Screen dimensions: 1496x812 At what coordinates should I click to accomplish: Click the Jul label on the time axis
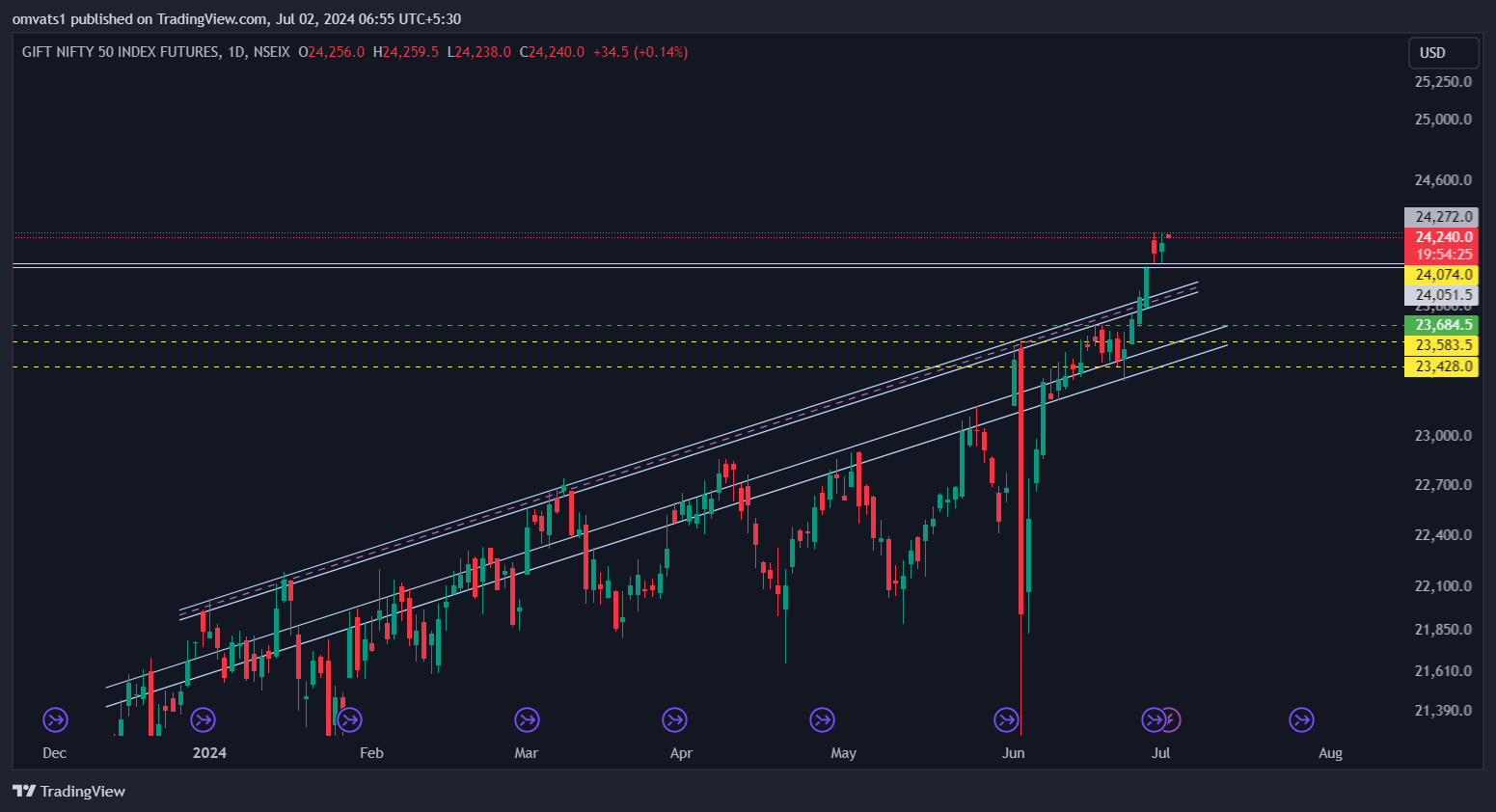pyautogui.click(x=1161, y=753)
